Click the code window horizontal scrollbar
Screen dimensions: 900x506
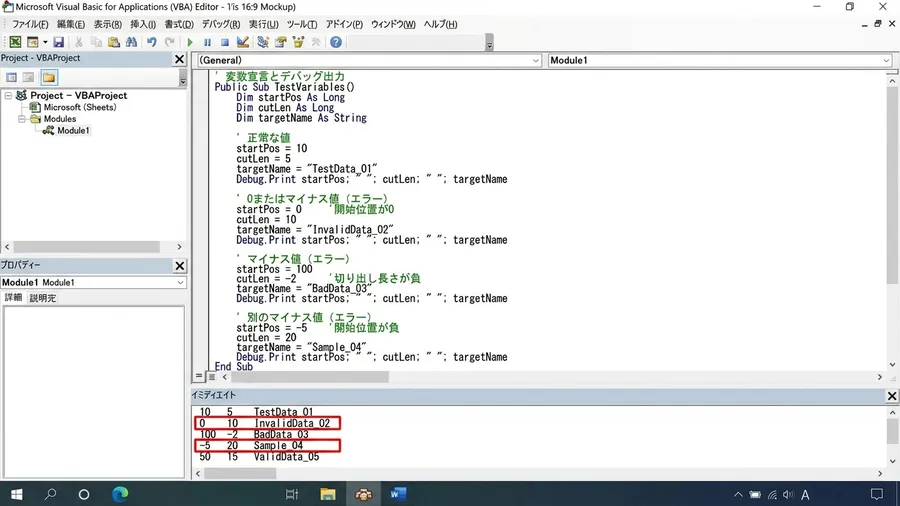pos(310,377)
